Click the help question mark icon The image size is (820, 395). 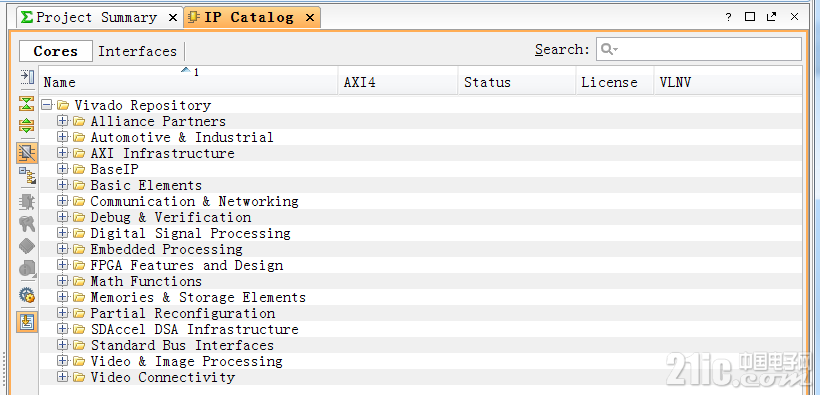coord(728,17)
